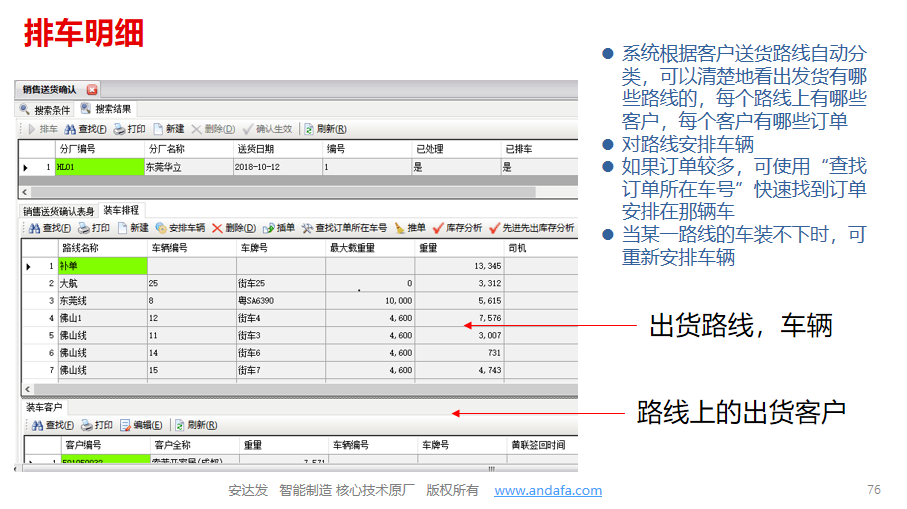Click 安排车辆 to assign a vehicle
Image resolution: width=907 pixels, height=509 pixels.
pyautogui.click(x=180, y=228)
